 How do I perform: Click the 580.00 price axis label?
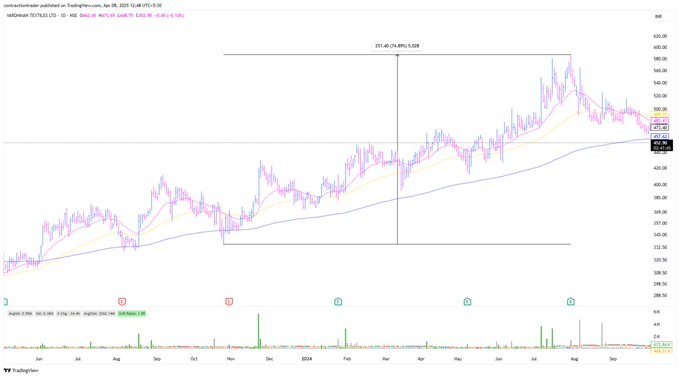660,59
